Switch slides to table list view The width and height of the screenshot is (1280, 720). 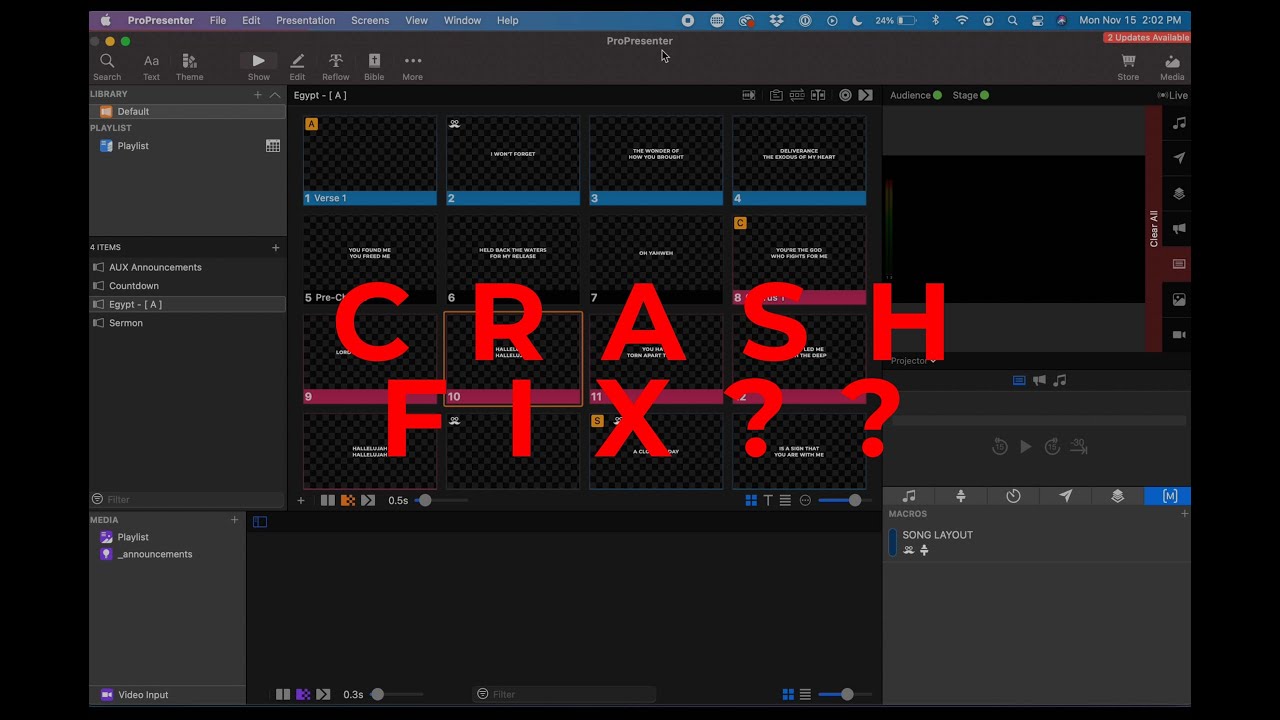coord(785,500)
